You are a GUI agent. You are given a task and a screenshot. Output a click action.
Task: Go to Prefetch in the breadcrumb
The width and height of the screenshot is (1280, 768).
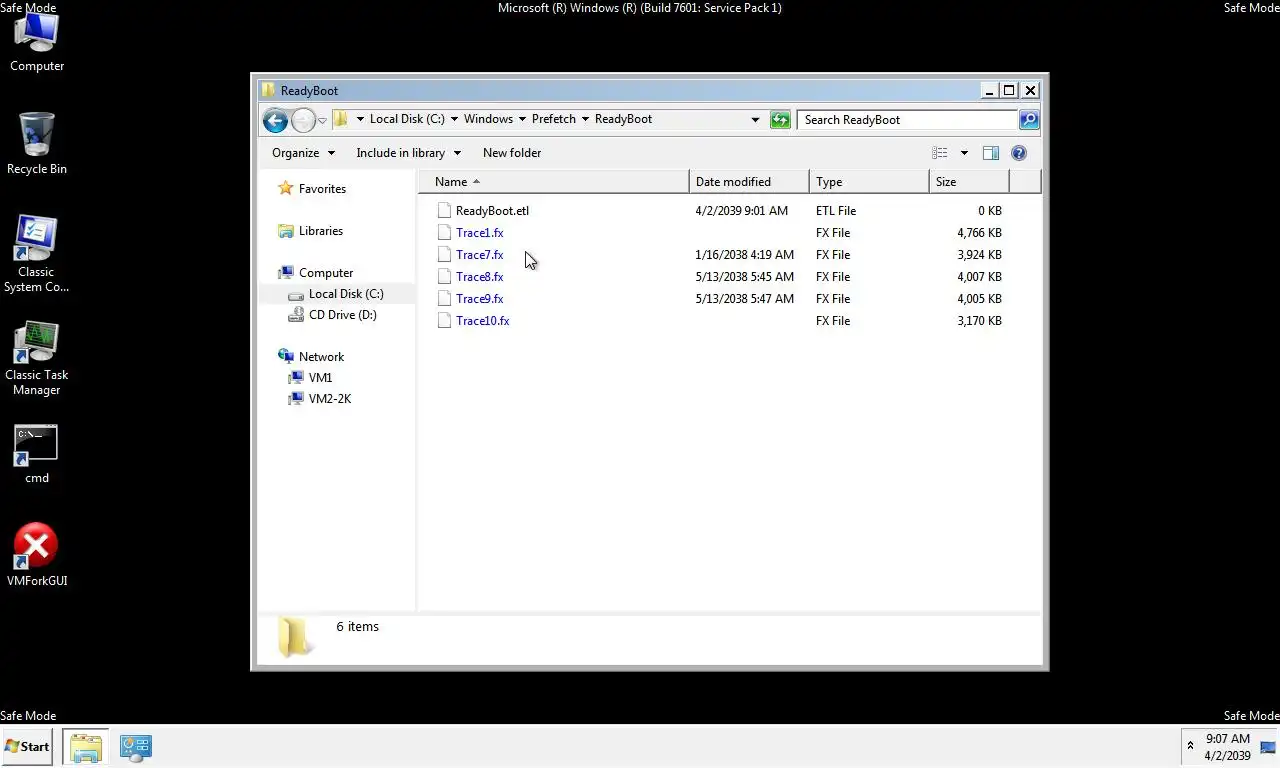tap(554, 119)
